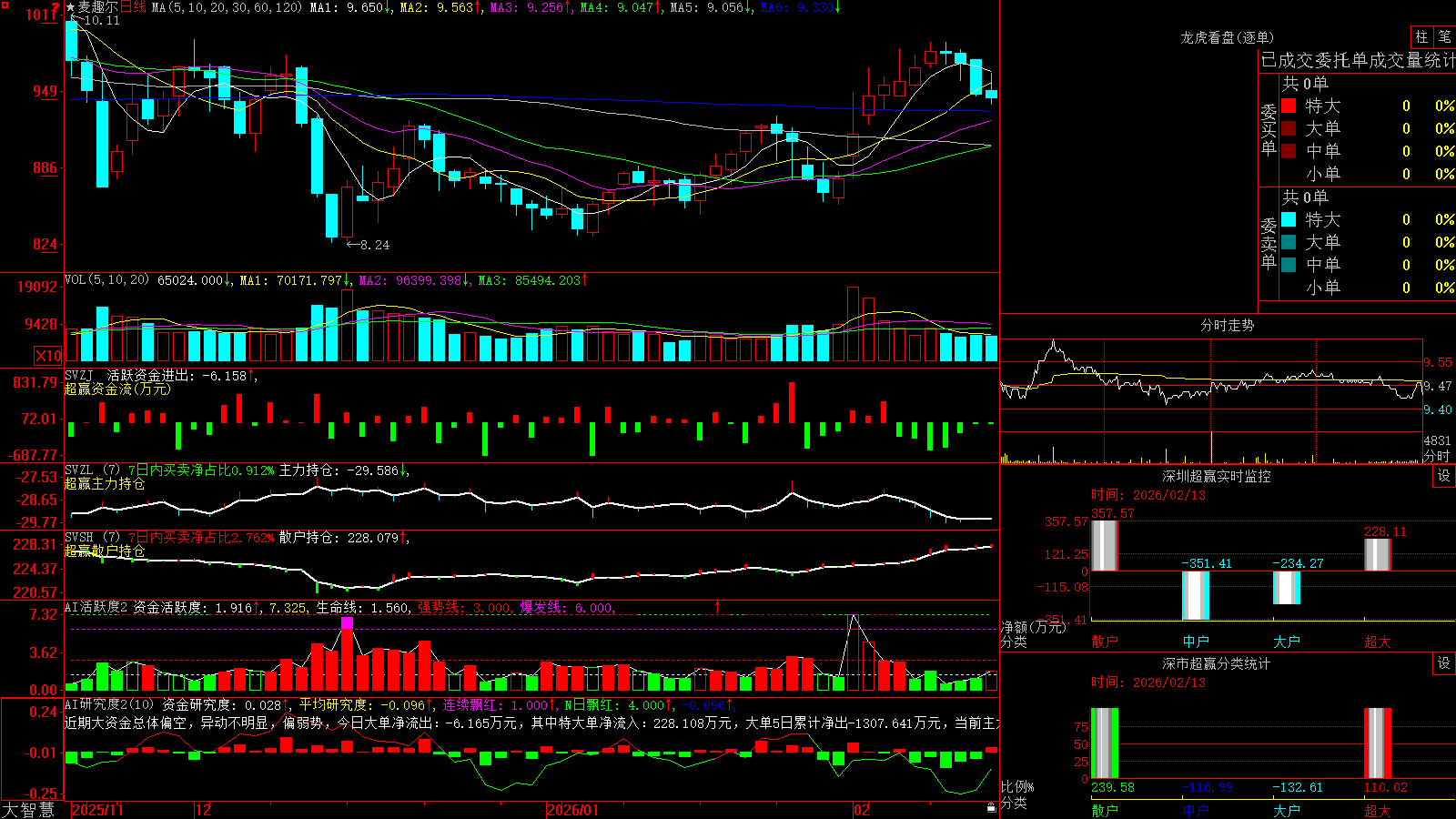This screenshot has height=819, width=1456.
Task: Click the MA(5,10,20,30,60,120) indicator parameters
Action: pyautogui.click(x=227, y=7)
